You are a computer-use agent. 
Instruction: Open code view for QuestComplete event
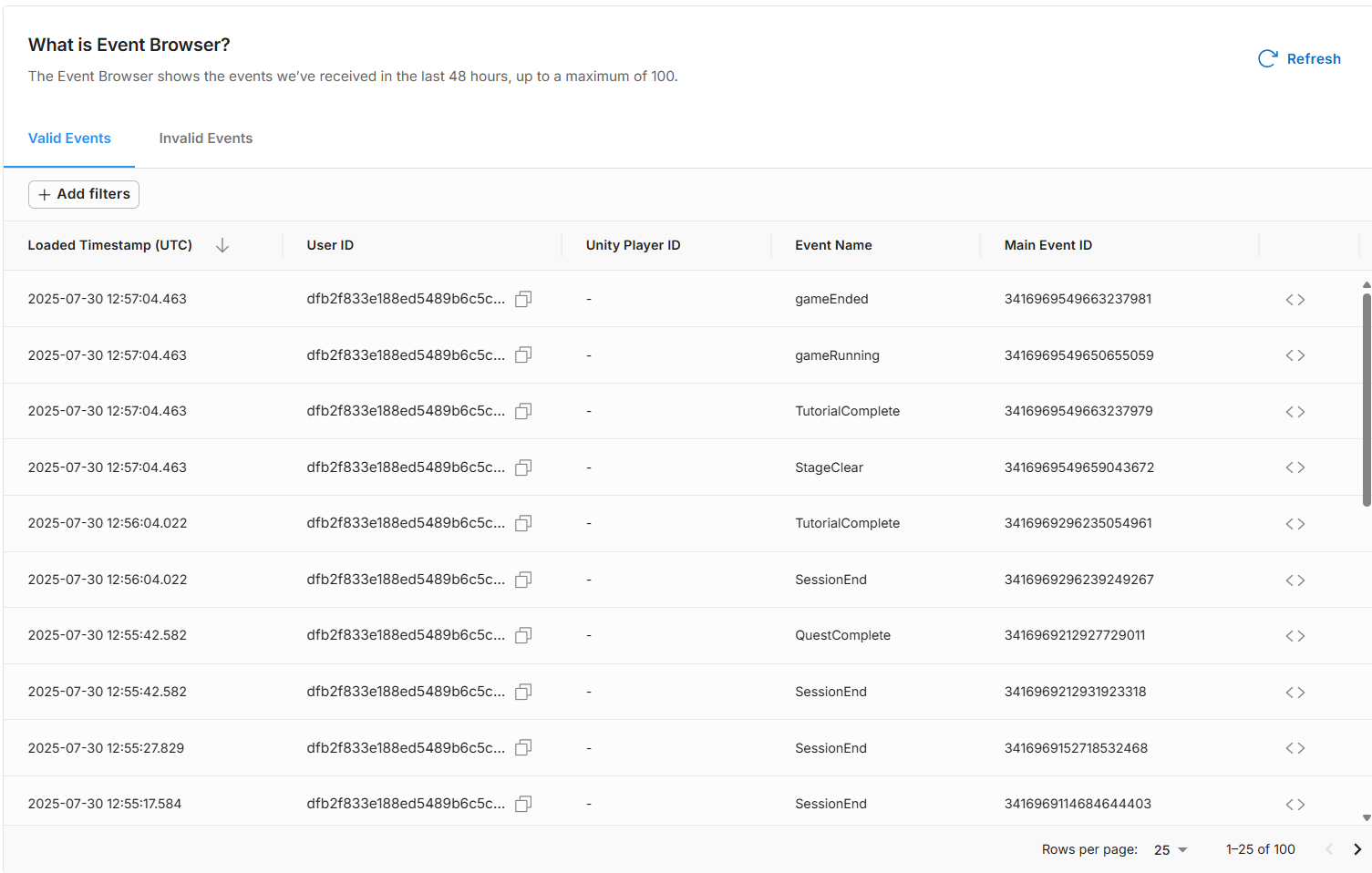tap(1295, 636)
